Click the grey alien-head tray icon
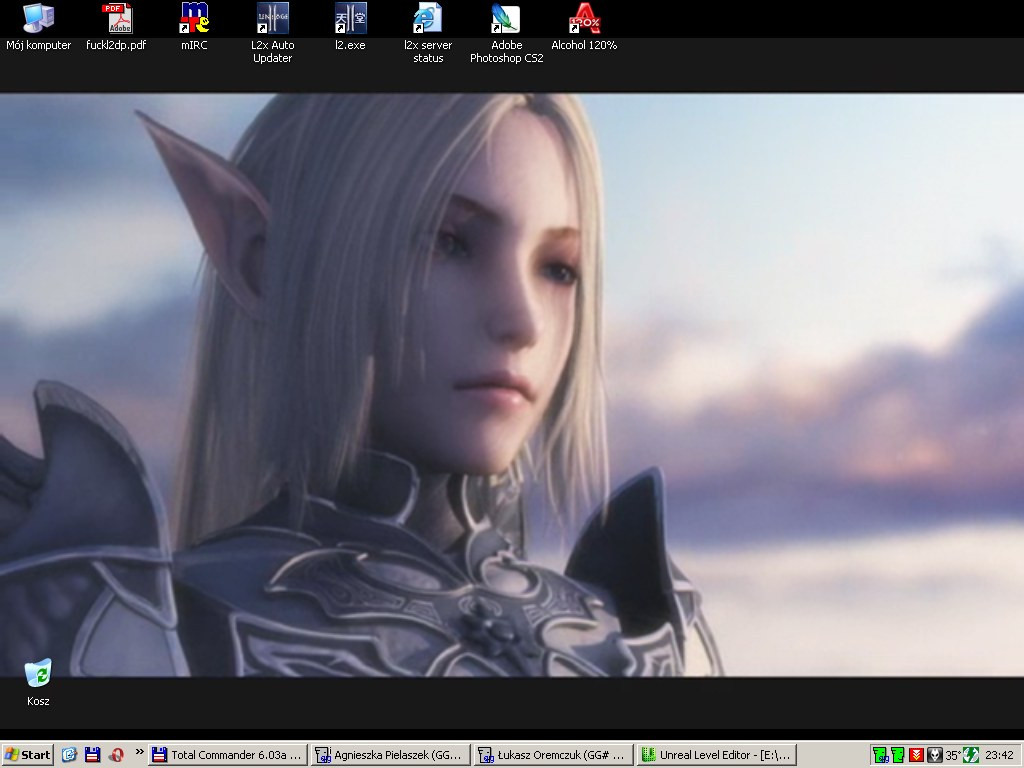 (x=935, y=756)
